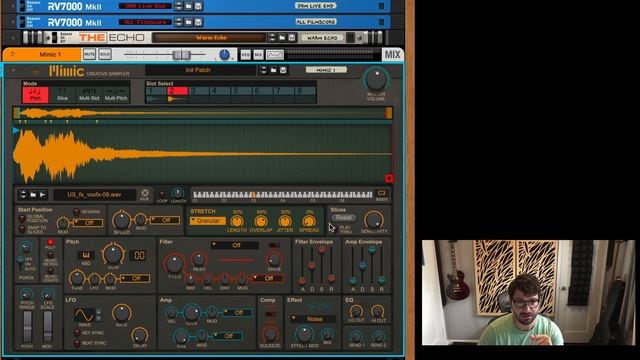Toggle the Loop button

click(x=162, y=194)
